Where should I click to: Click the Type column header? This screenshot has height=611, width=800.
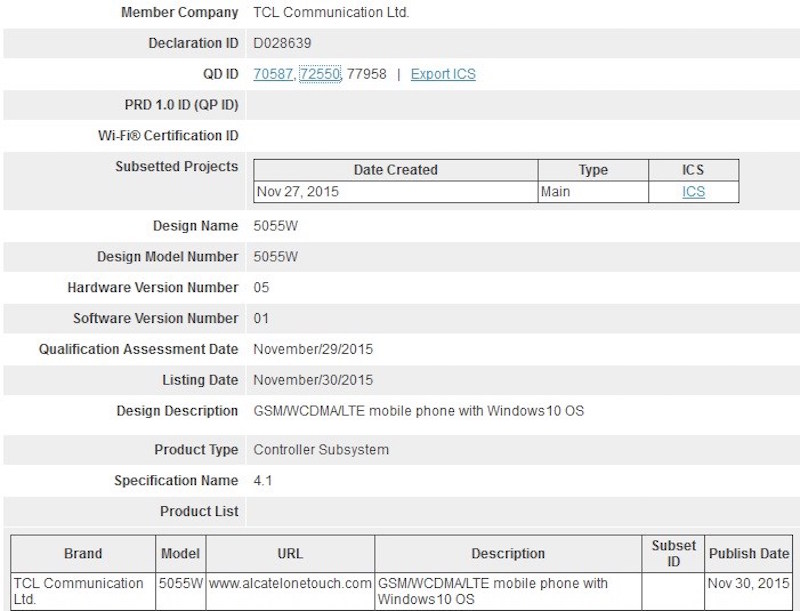pos(593,170)
